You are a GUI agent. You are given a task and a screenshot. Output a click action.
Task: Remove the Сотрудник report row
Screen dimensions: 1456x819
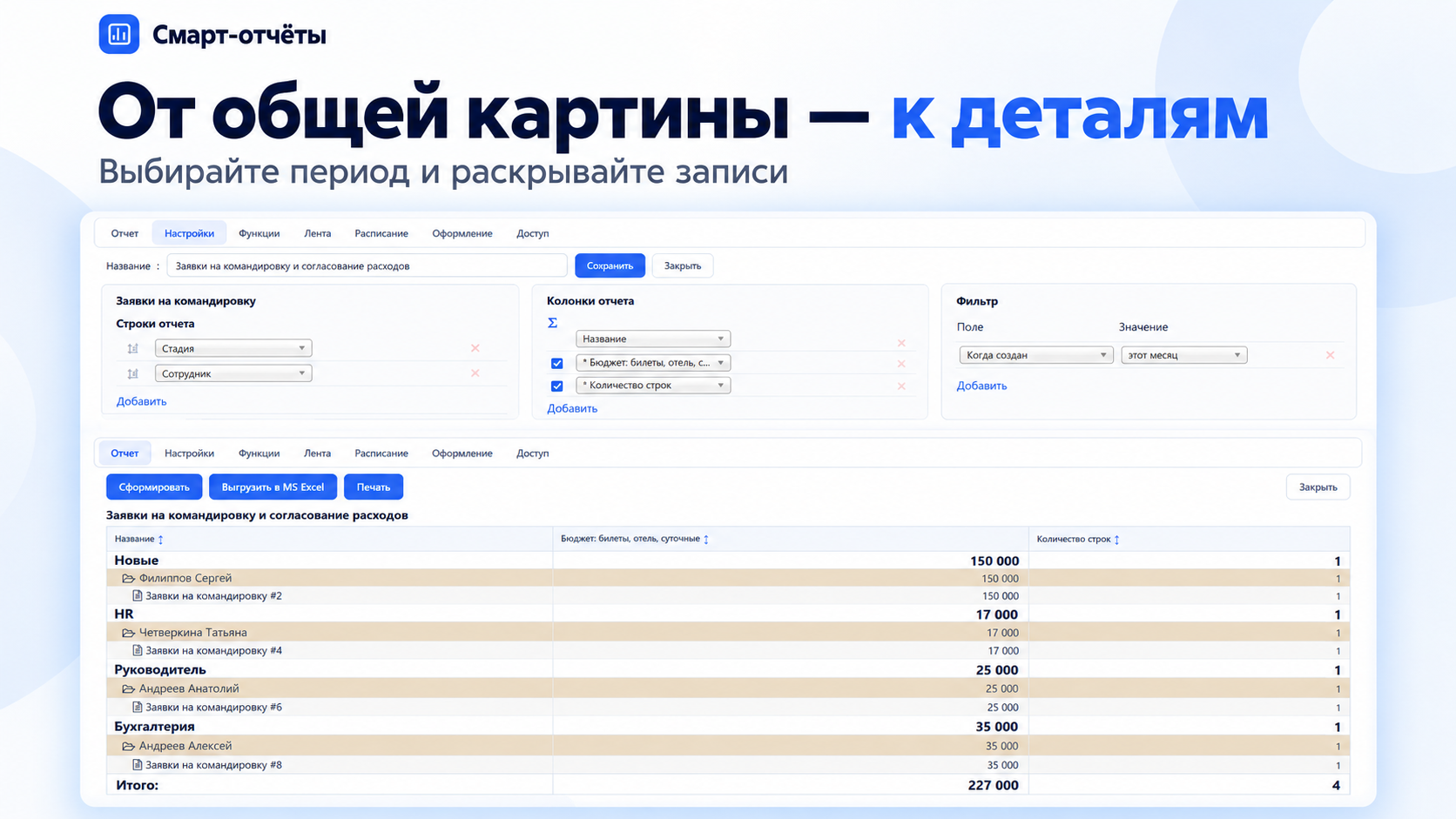(x=475, y=373)
